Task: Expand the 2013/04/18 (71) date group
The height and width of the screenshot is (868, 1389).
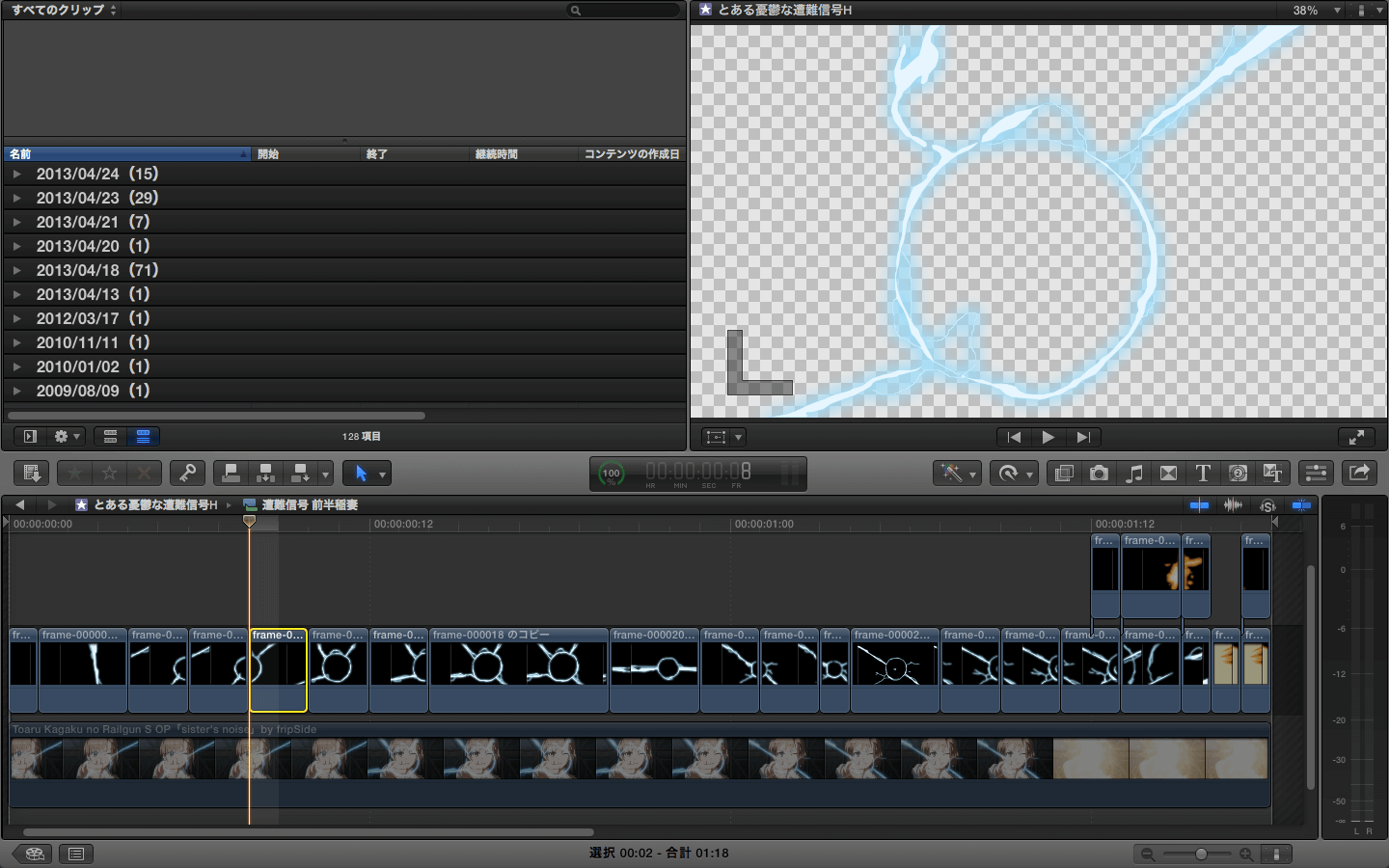Action: 16,270
